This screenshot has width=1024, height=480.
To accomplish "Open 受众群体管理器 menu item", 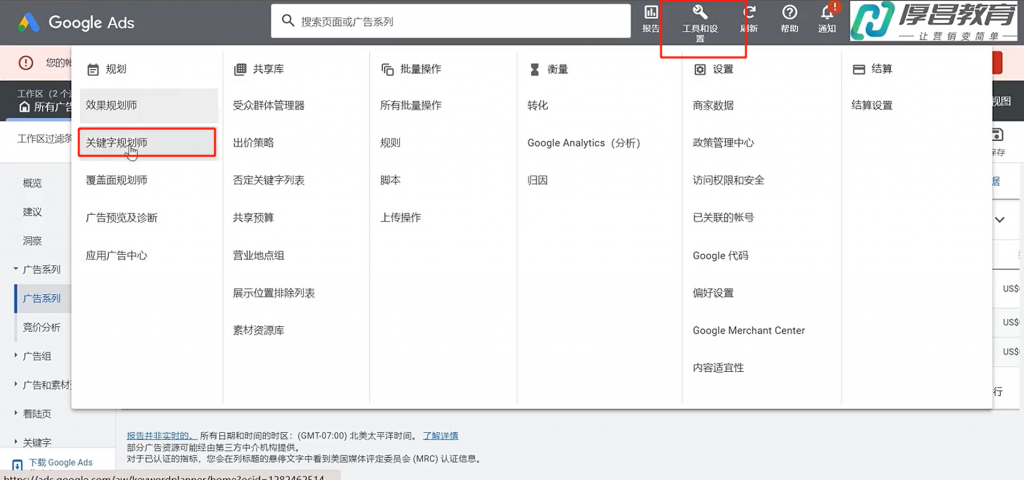I will point(268,105).
